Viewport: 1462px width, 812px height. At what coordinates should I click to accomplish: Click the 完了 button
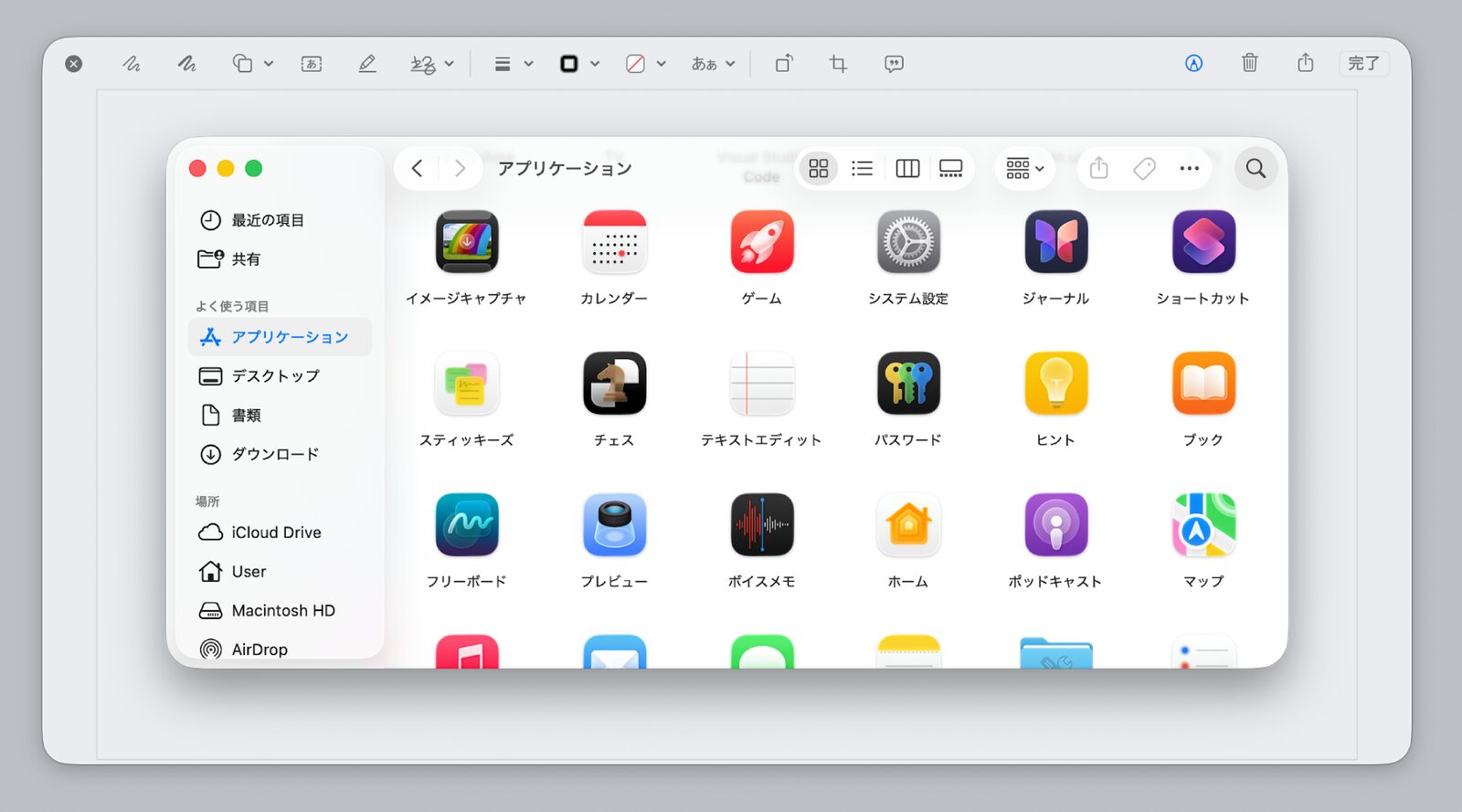coord(1363,63)
